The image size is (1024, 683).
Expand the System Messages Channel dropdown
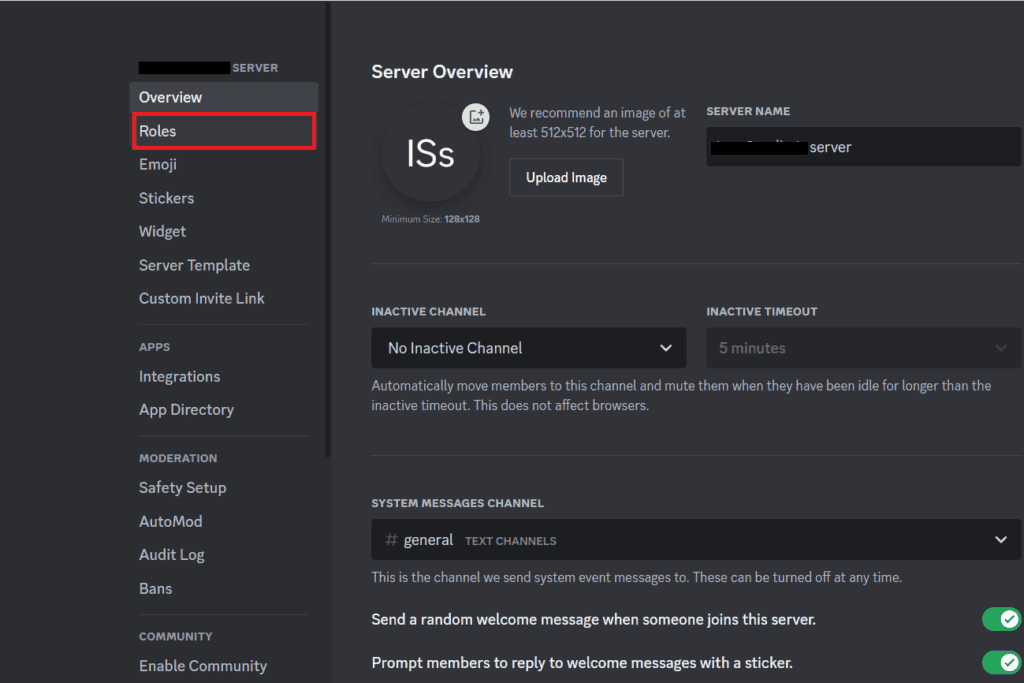(x=696, y=540)
